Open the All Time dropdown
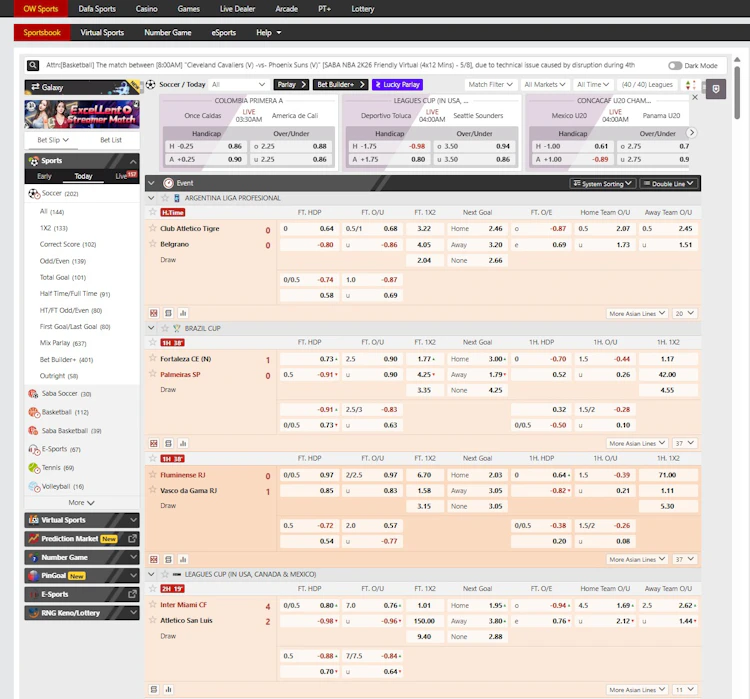This screenshot has width=750, height=699. 593,85
